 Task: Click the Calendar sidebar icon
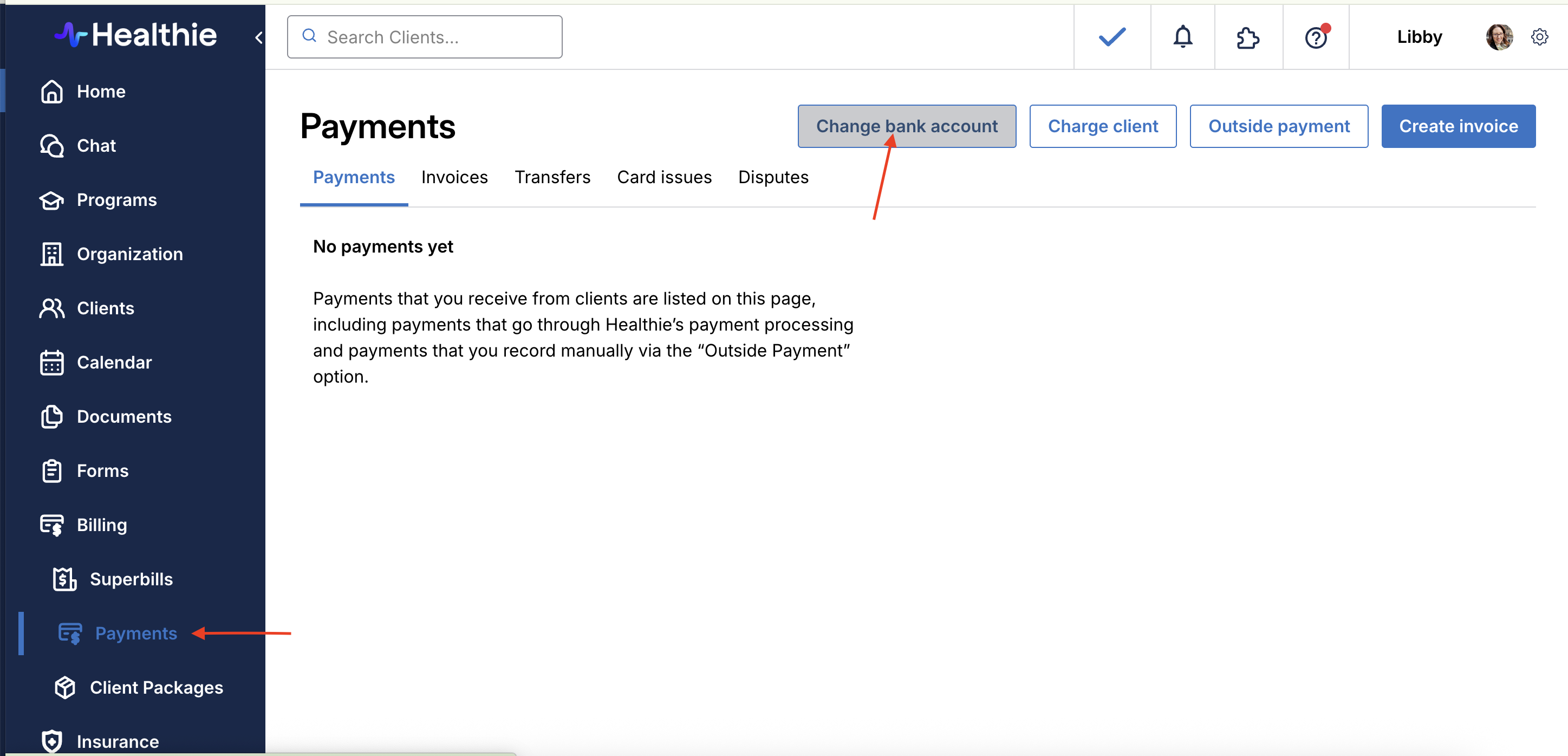52,363
